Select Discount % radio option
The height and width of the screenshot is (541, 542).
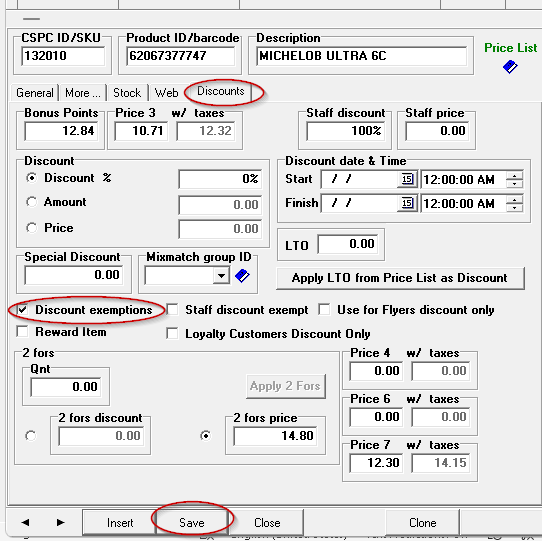coord(31,178)
